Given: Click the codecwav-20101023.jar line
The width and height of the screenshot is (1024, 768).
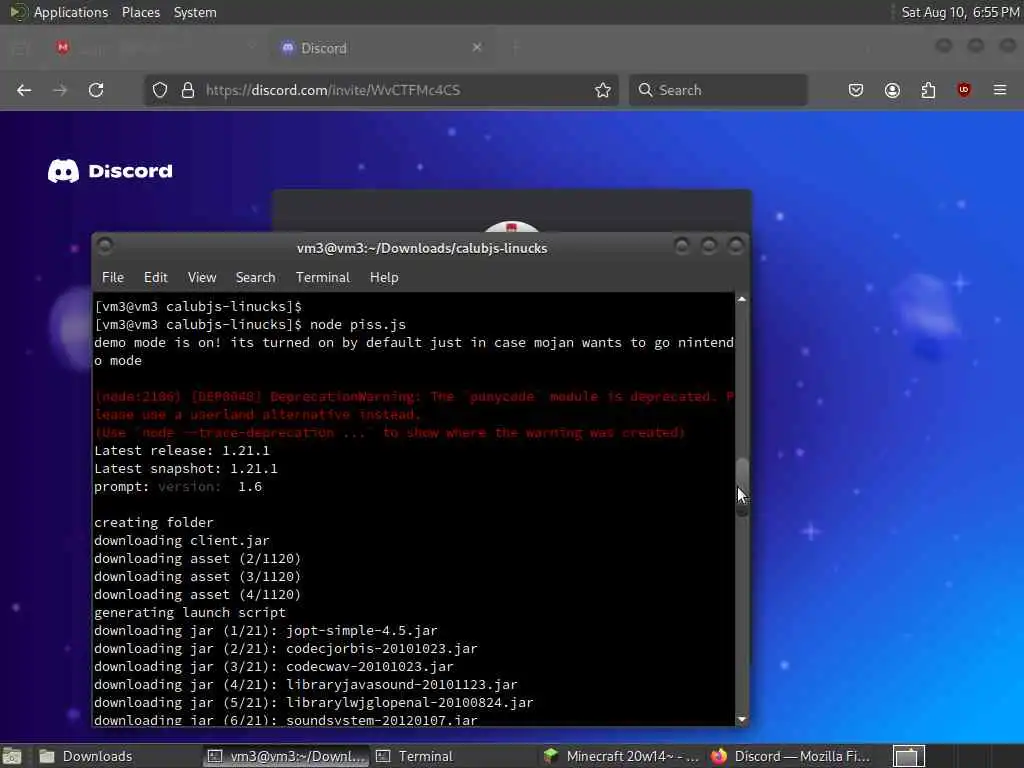Looking at the screenshot, I should (x=274, y=667).
